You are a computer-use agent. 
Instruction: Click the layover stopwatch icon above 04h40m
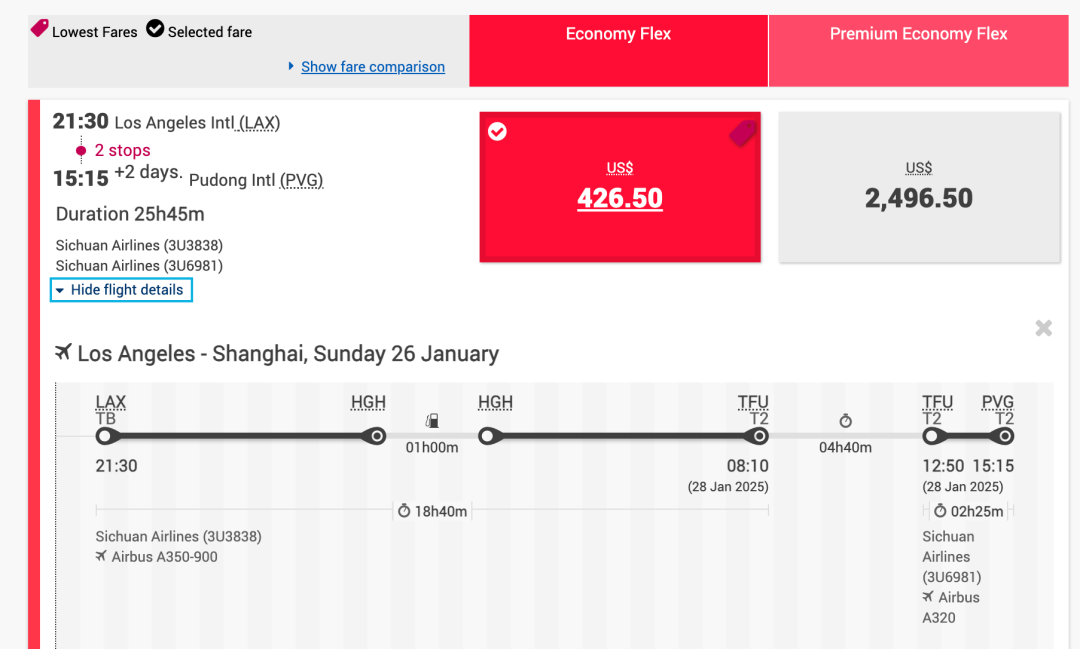tap(845, 420)
